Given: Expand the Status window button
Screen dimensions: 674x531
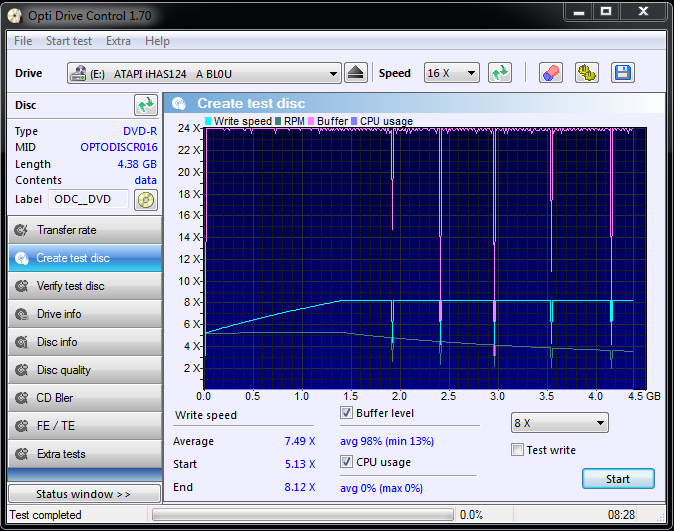Looking at the screenshot, I should pyautogui.click(x=85, y=494).
